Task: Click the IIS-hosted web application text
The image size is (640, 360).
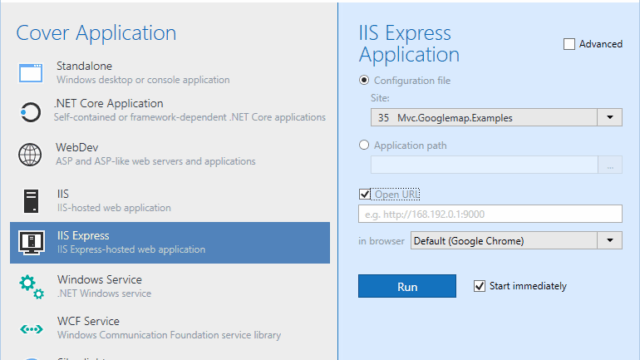Action: coord(114,208)
